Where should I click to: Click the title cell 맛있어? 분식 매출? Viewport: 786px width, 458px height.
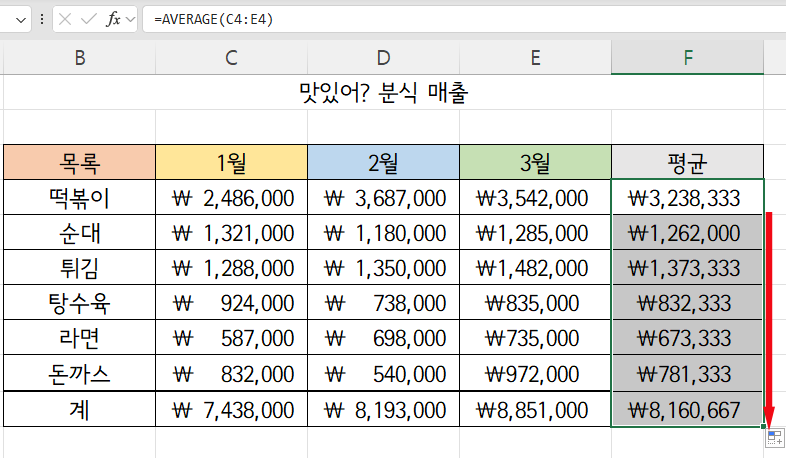[x=383, y=93]
